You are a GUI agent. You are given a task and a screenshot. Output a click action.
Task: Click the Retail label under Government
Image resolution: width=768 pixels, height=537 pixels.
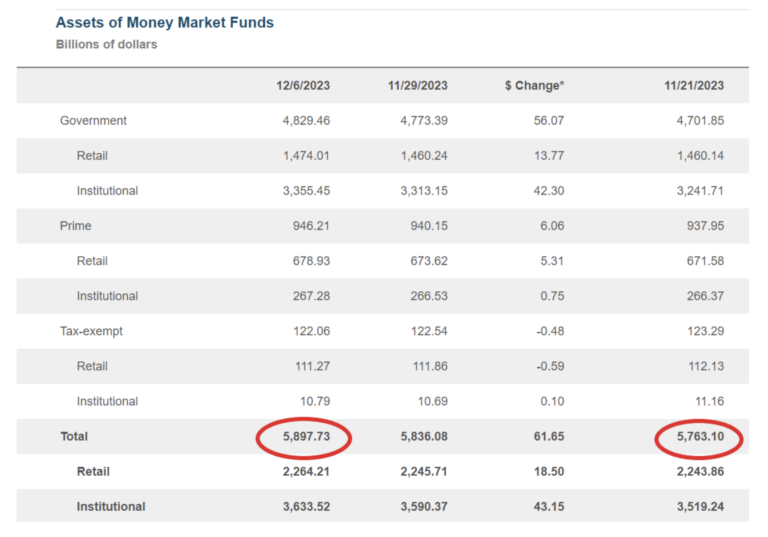pyautogui.click(x=92, y=156)
